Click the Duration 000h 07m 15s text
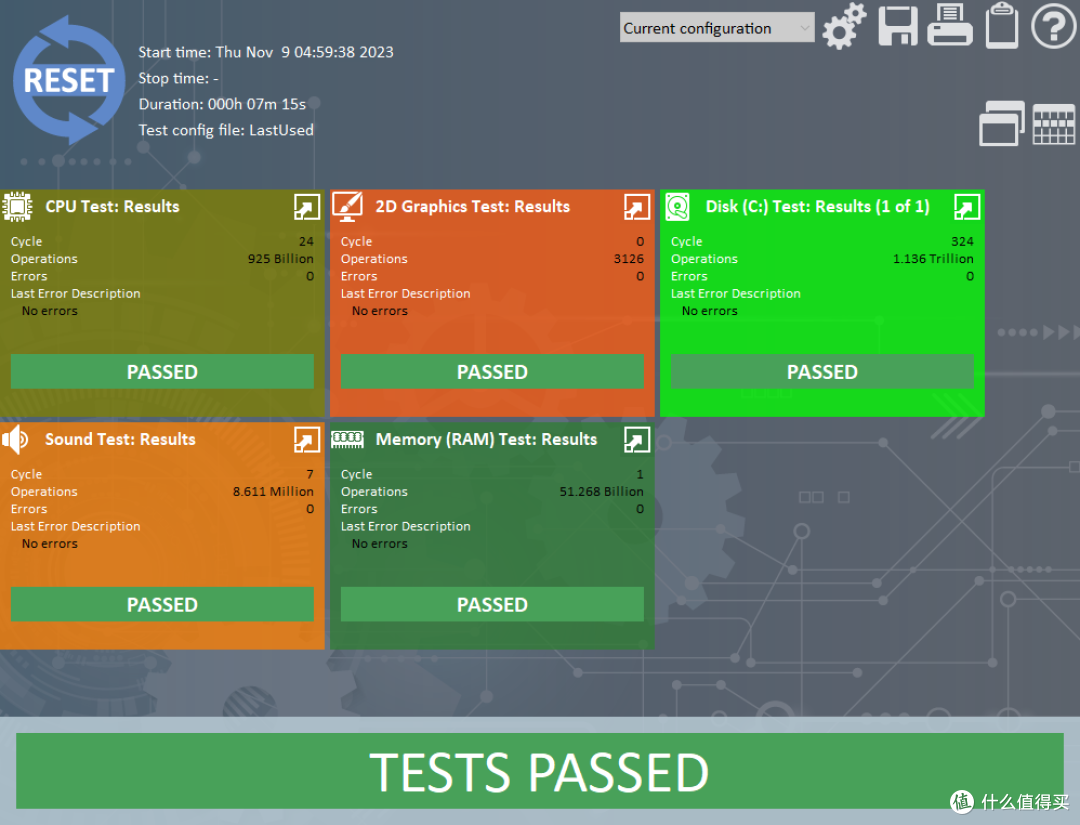 [x=222, y=104]
